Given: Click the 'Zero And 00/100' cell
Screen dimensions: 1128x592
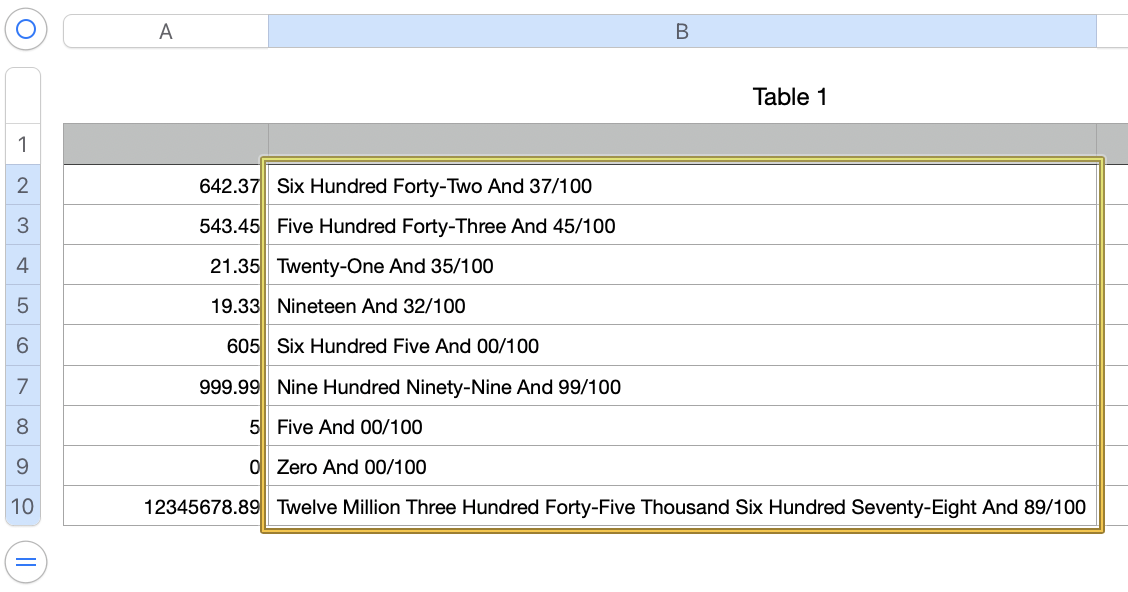Looking at the screenshot, I should pyautogui.click(x=682, y=467).
